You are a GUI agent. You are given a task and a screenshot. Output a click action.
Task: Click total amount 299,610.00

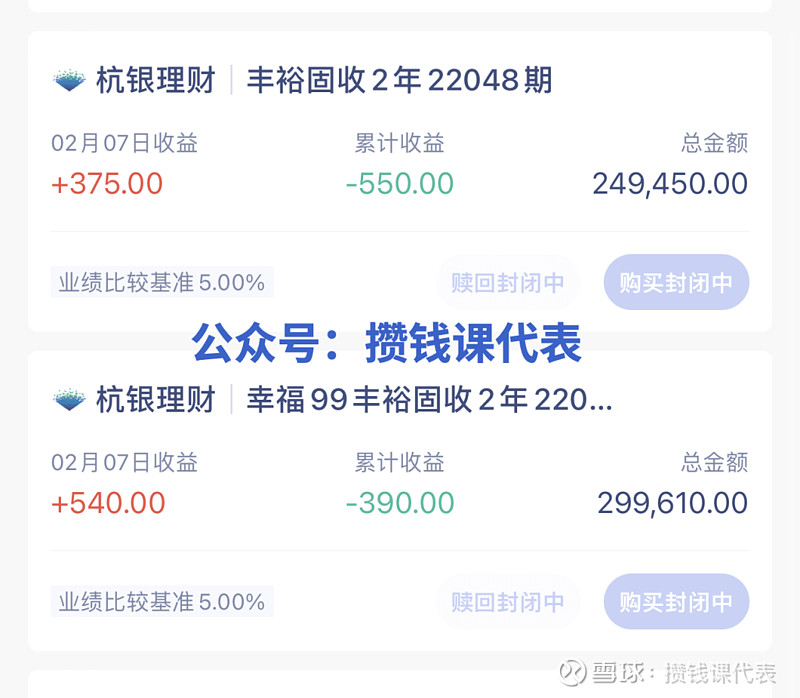[672, 503]
